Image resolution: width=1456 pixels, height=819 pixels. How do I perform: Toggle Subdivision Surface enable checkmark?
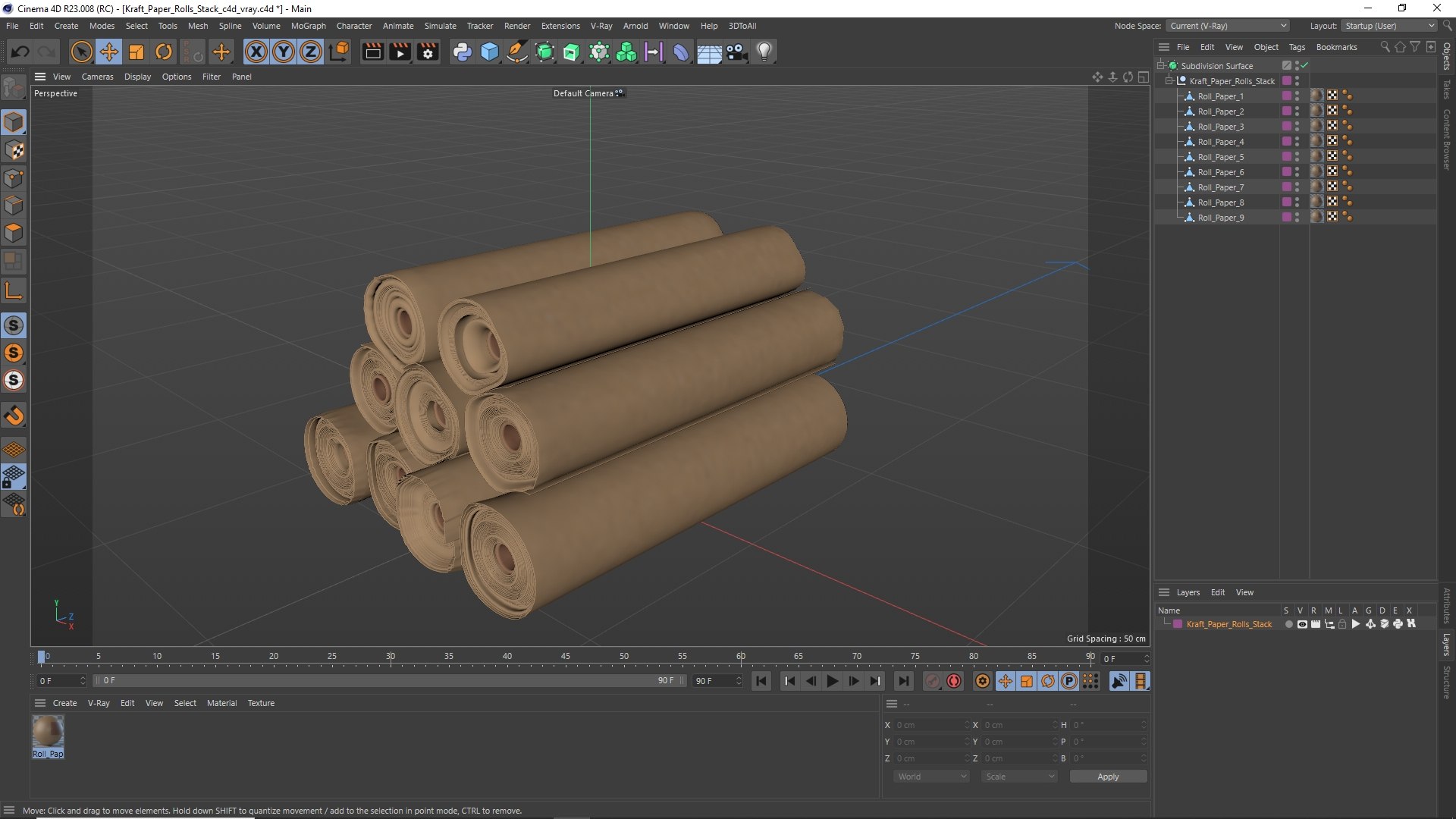(1305, 66)
